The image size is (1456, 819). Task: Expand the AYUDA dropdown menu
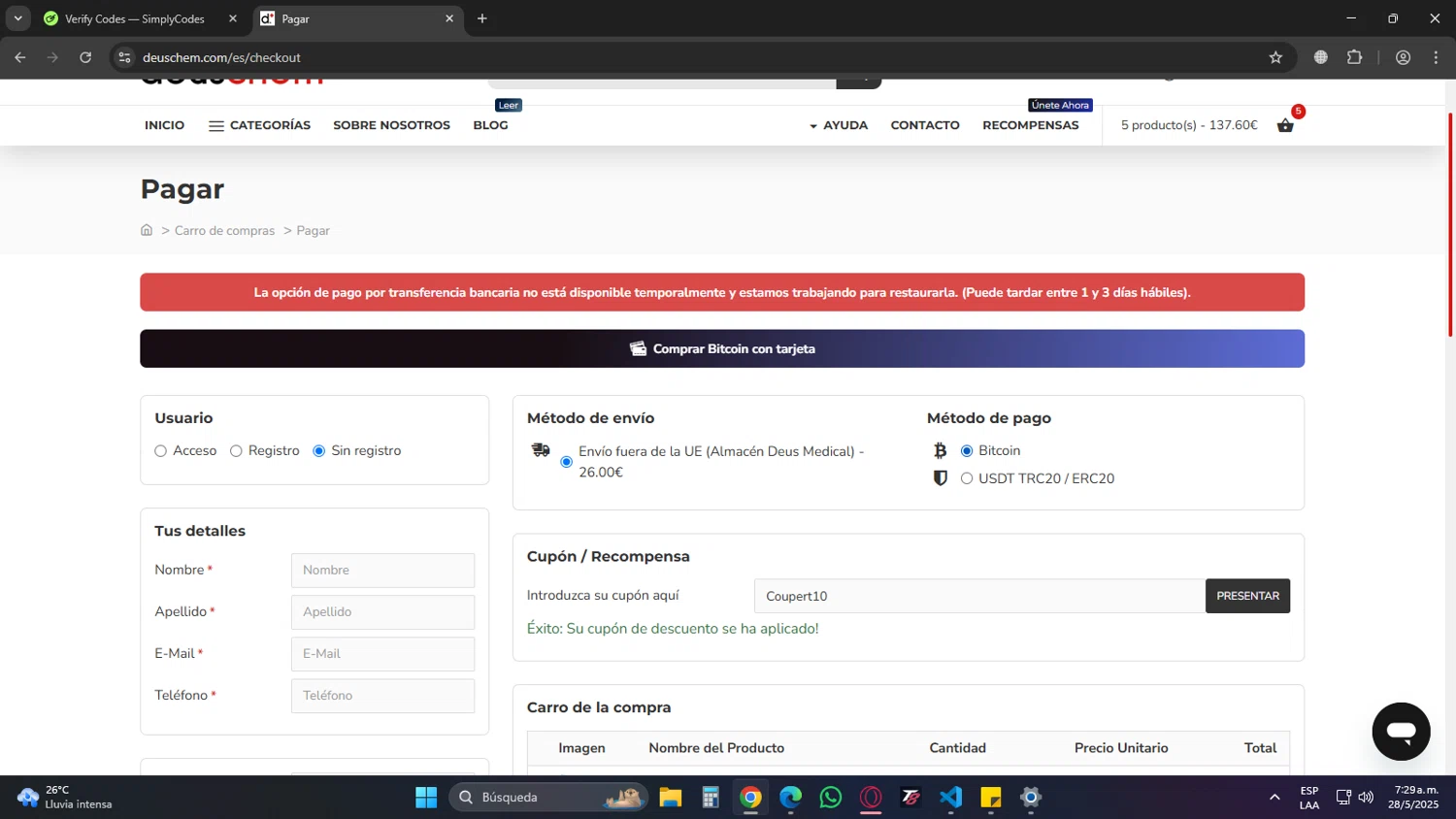pyautogui.click(x=839, y=125)
